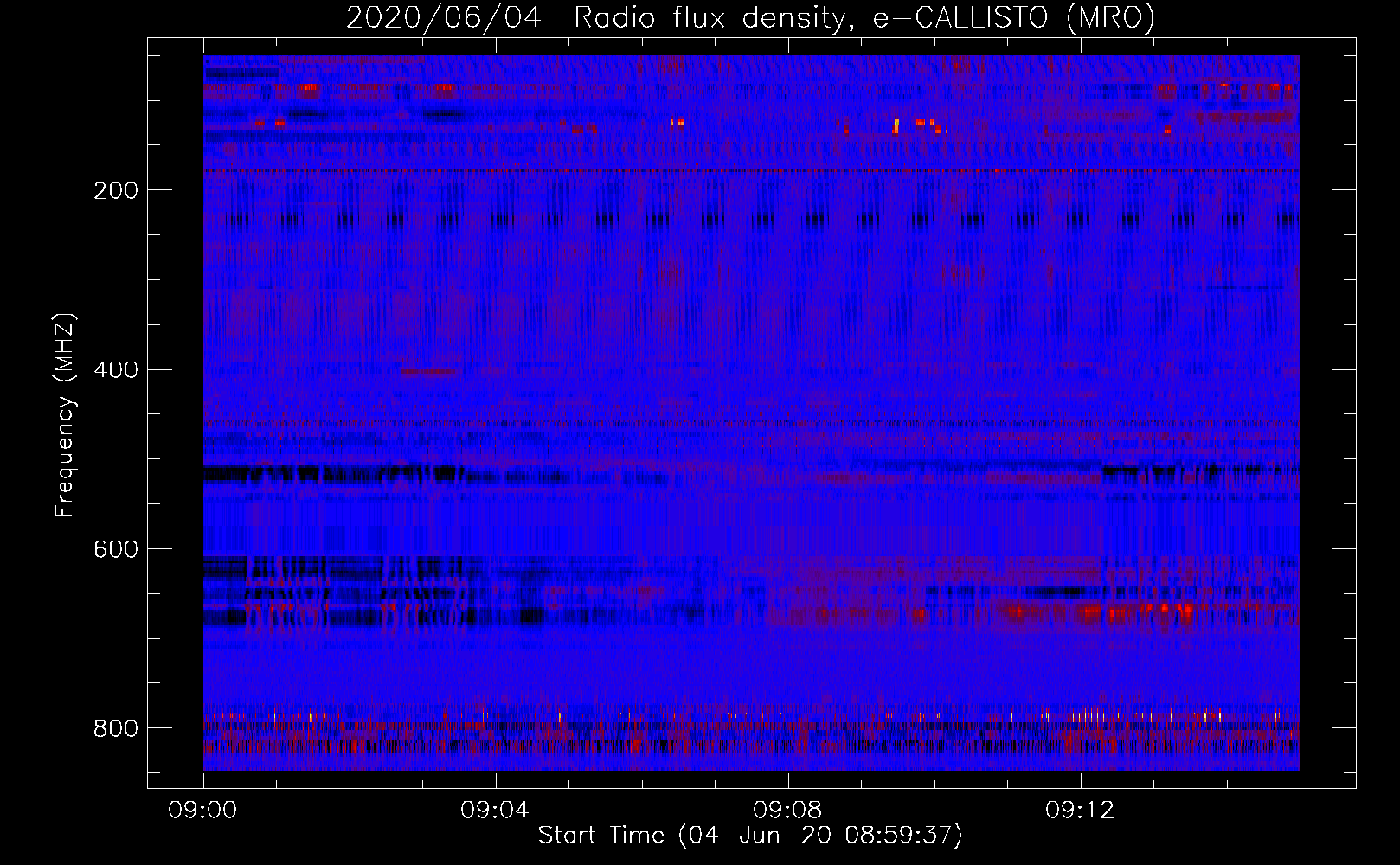Click the 09:12 time tick label

pyautogui.click(x=1080, y=811)
